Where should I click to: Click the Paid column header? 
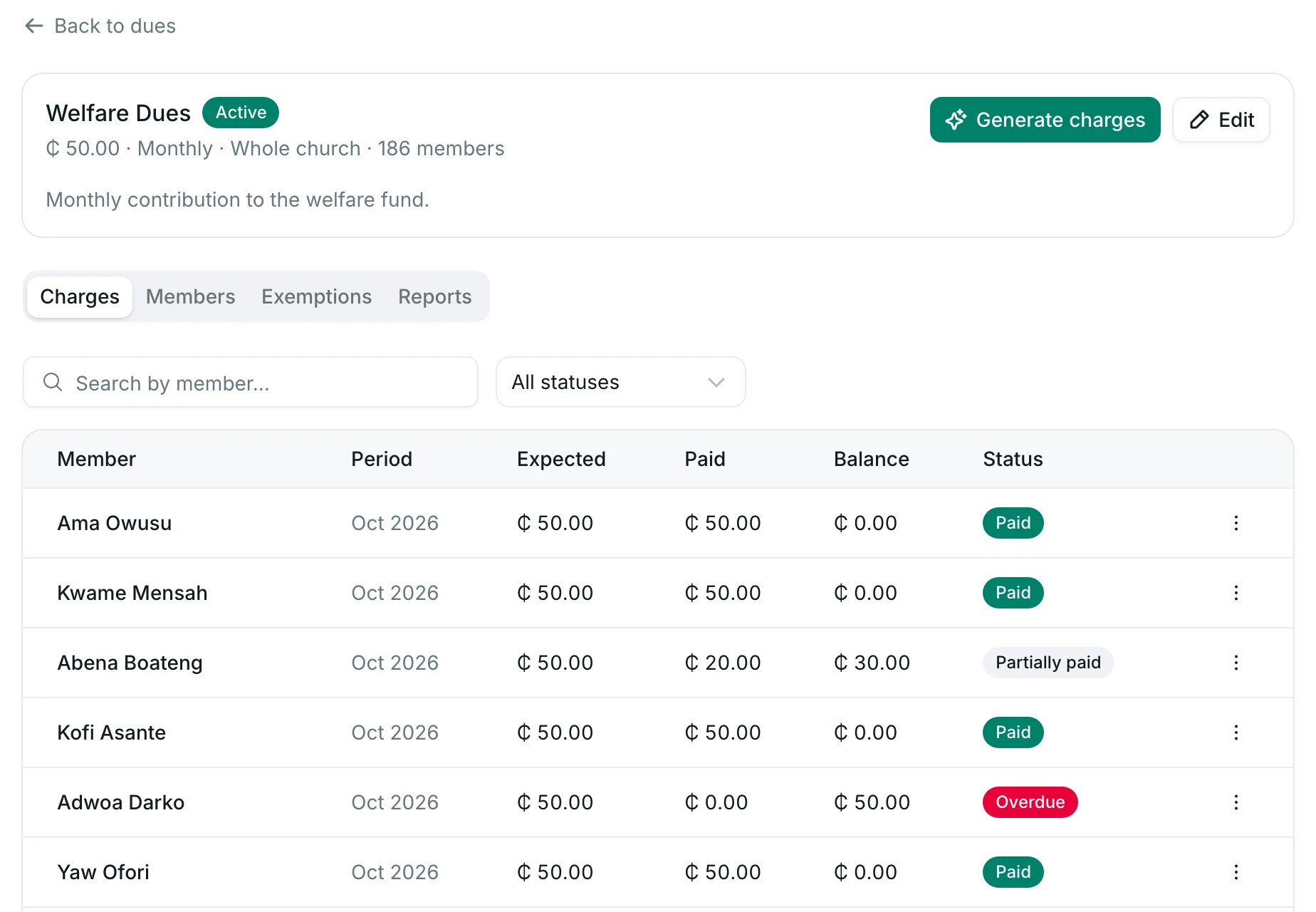point(705,459)
